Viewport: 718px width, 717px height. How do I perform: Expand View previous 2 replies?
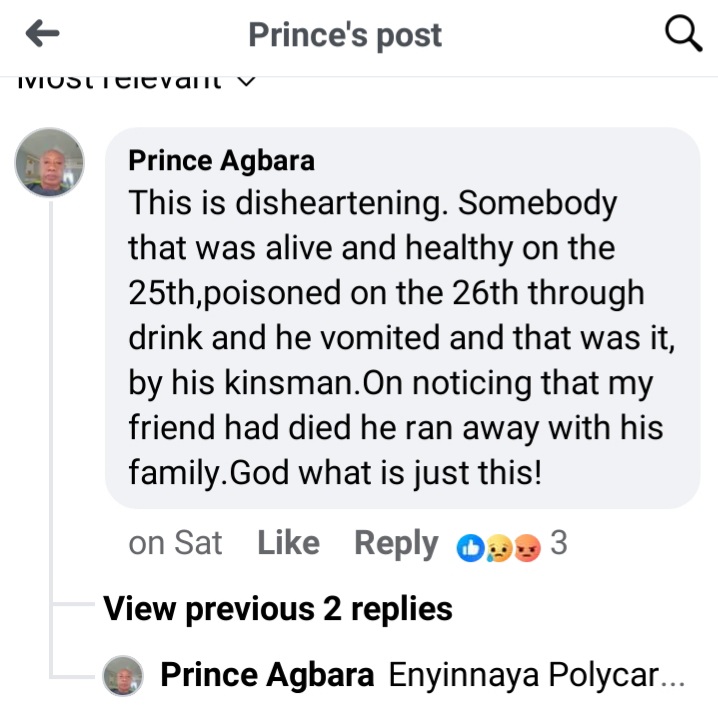point(278,608)
